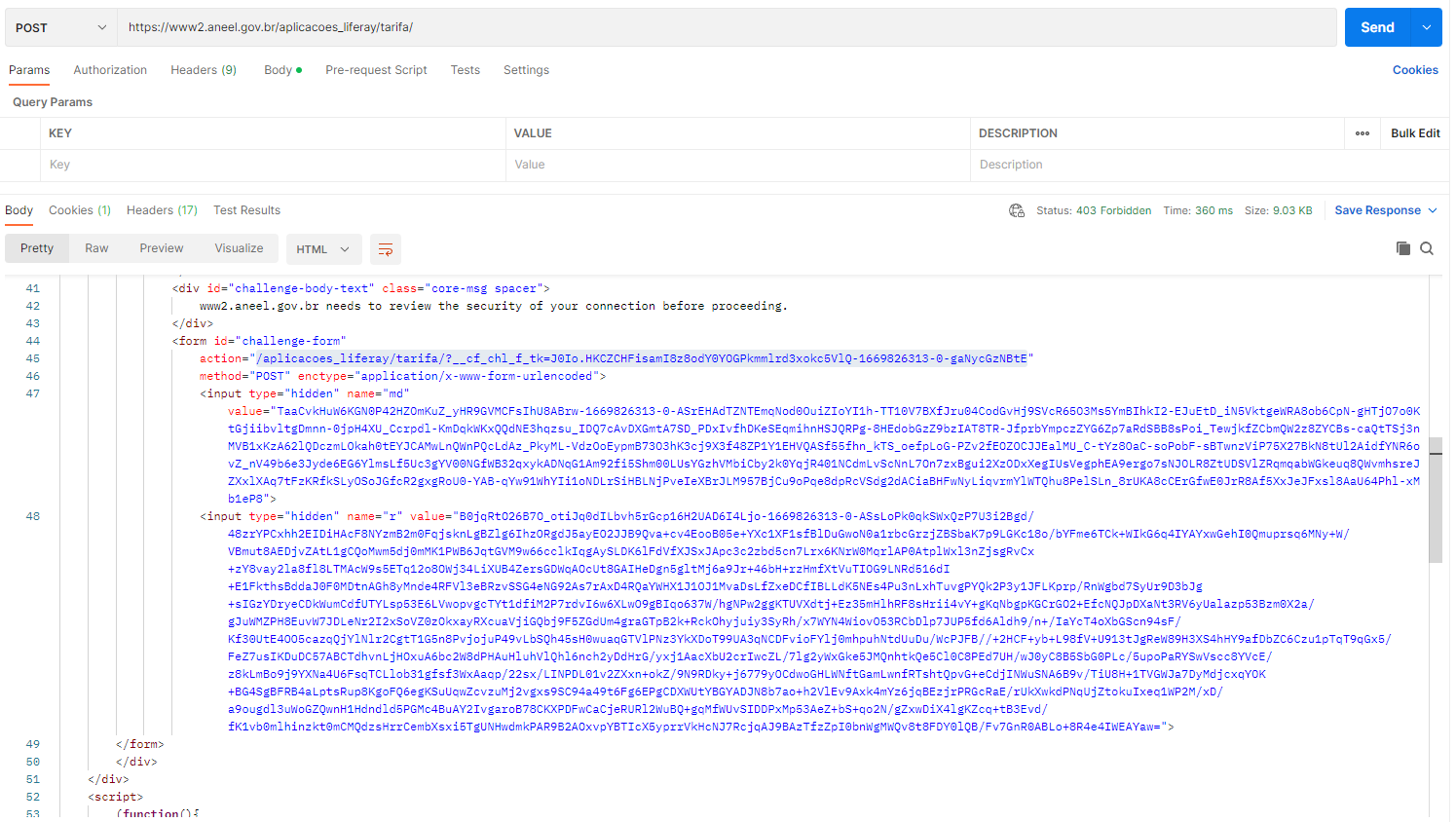Viewport: 1456px width, 822px height.
Task: Click the request URL field
Action: pyautogui.click(x=727, y=27)
